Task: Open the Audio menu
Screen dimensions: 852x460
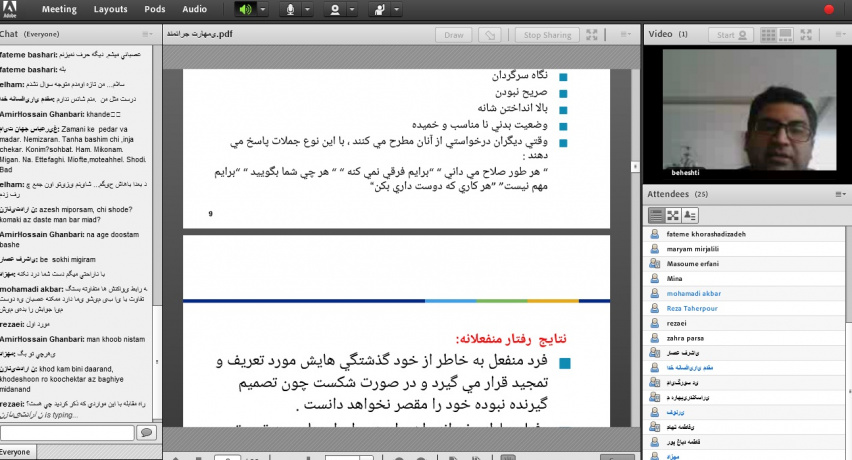Action: (195, 9)
